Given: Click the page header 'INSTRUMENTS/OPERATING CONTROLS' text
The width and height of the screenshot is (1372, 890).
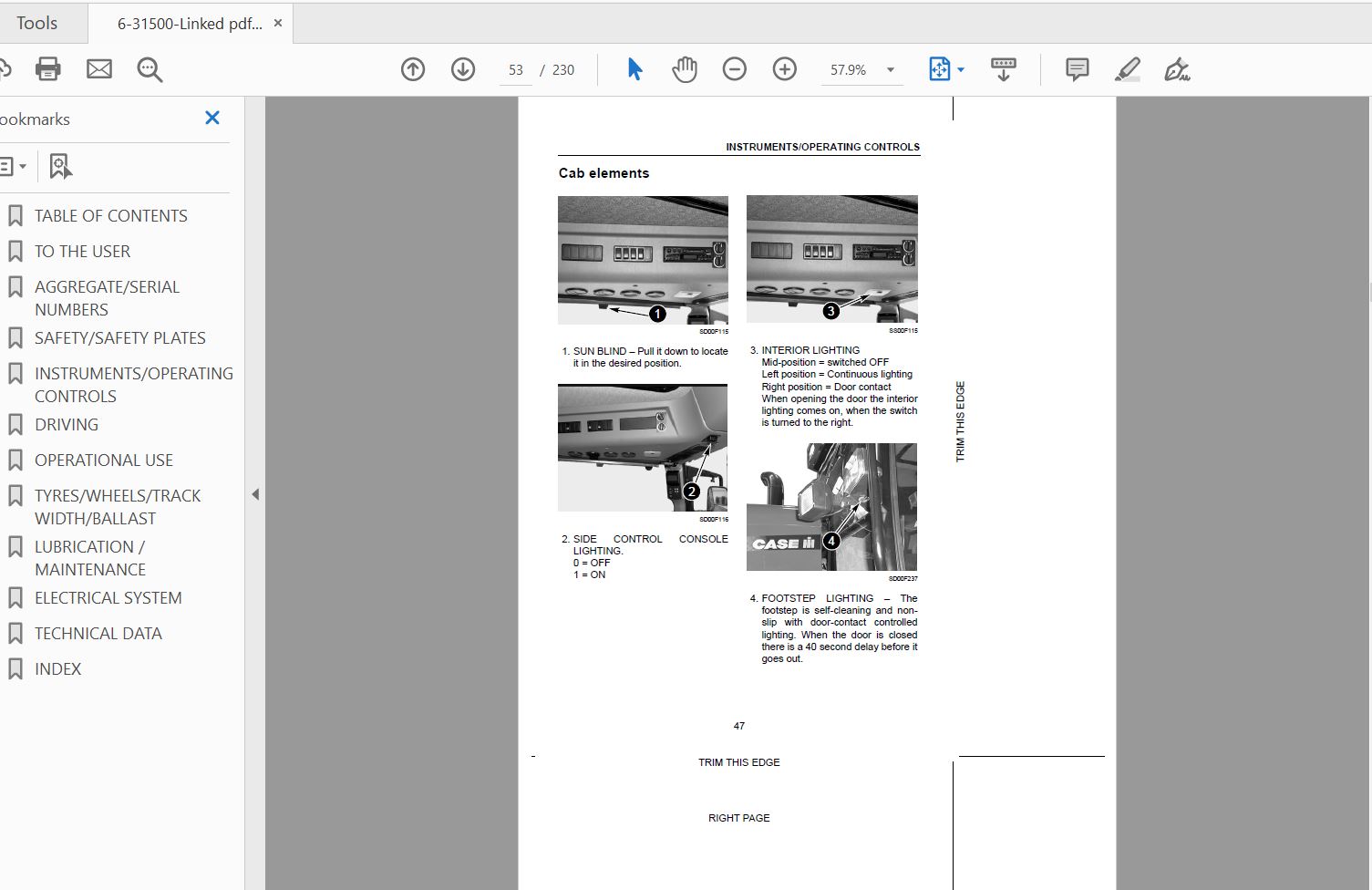Looking at the screenshot, I should click(822, 147).
